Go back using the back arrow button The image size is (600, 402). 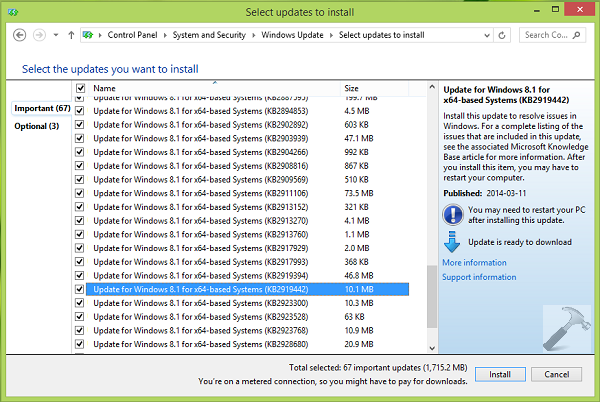click(20, 35)
